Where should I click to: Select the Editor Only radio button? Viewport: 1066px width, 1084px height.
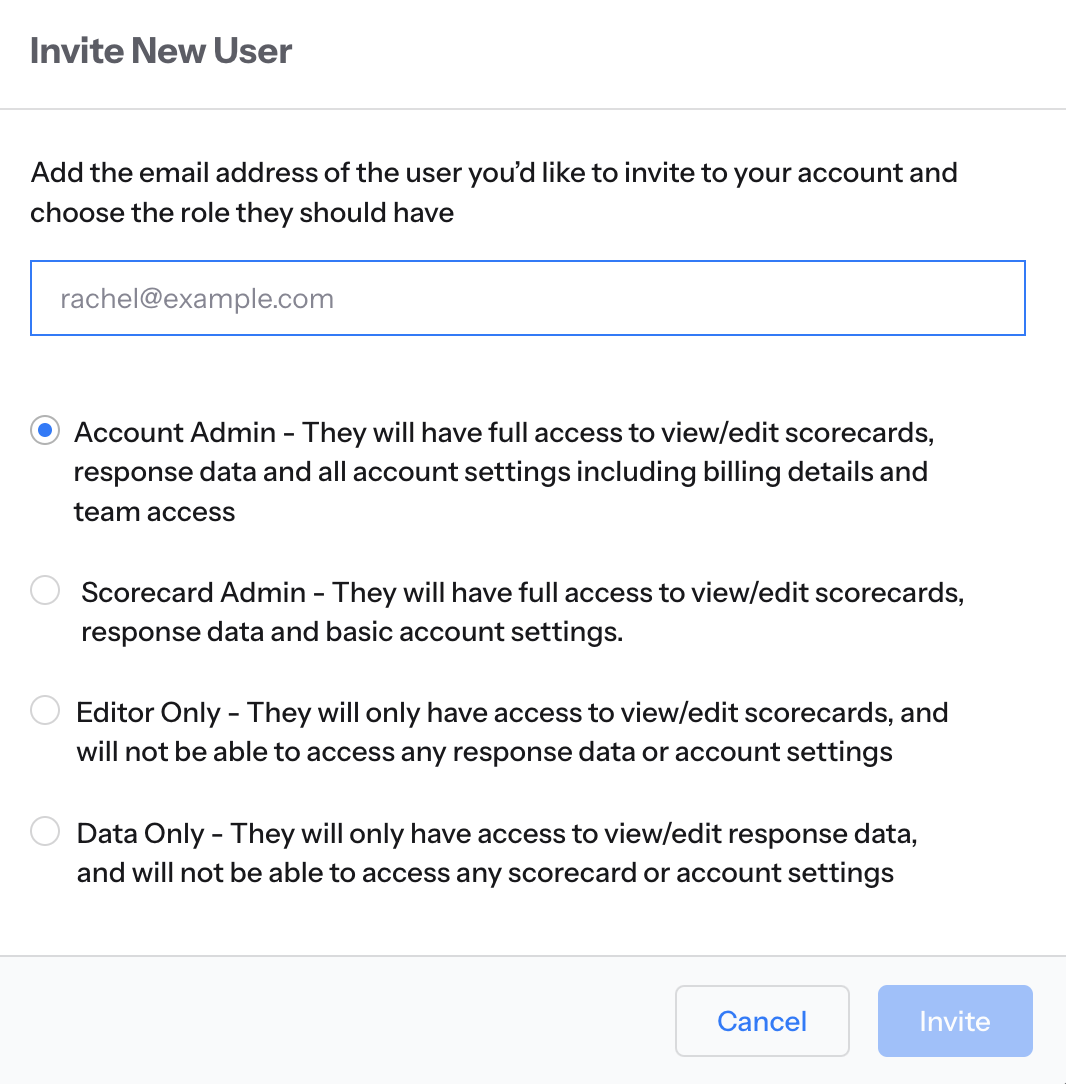coord(45,711)
